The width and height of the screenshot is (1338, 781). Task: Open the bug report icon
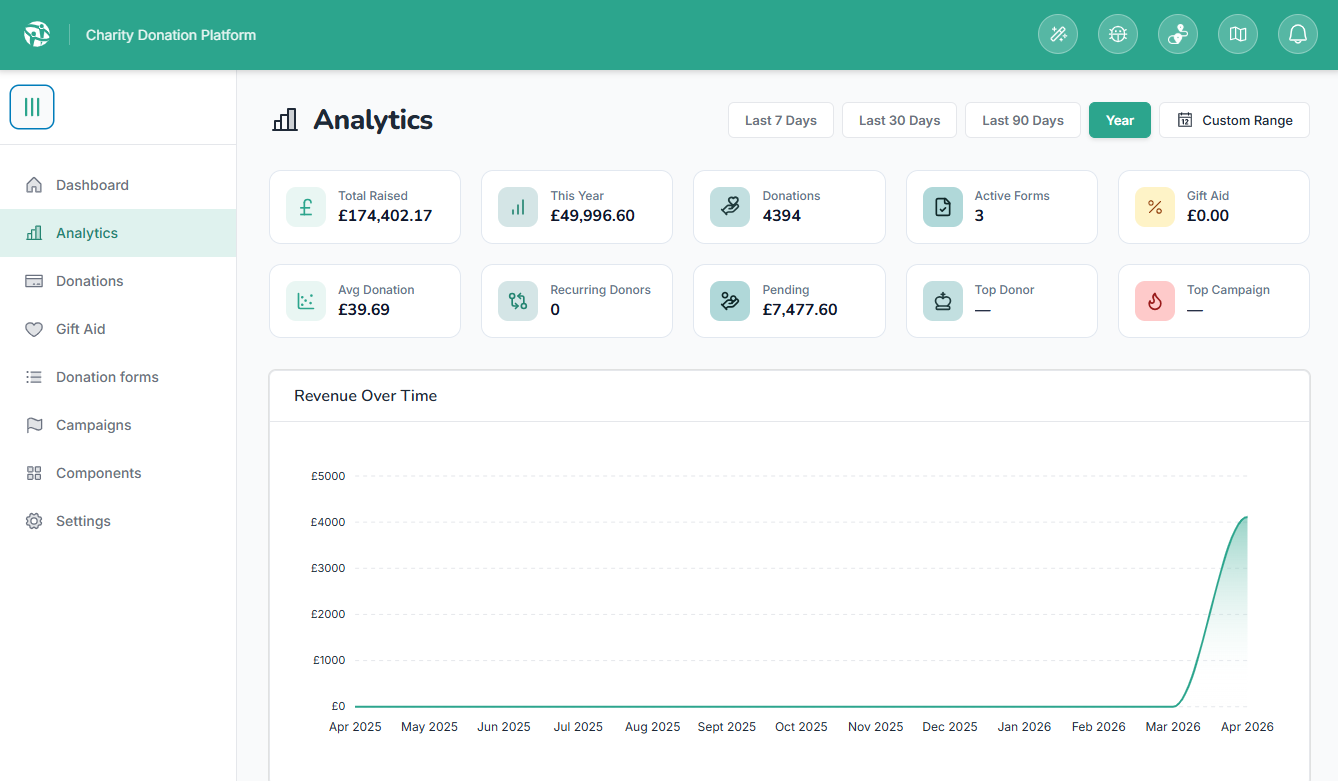point(1118,35)
